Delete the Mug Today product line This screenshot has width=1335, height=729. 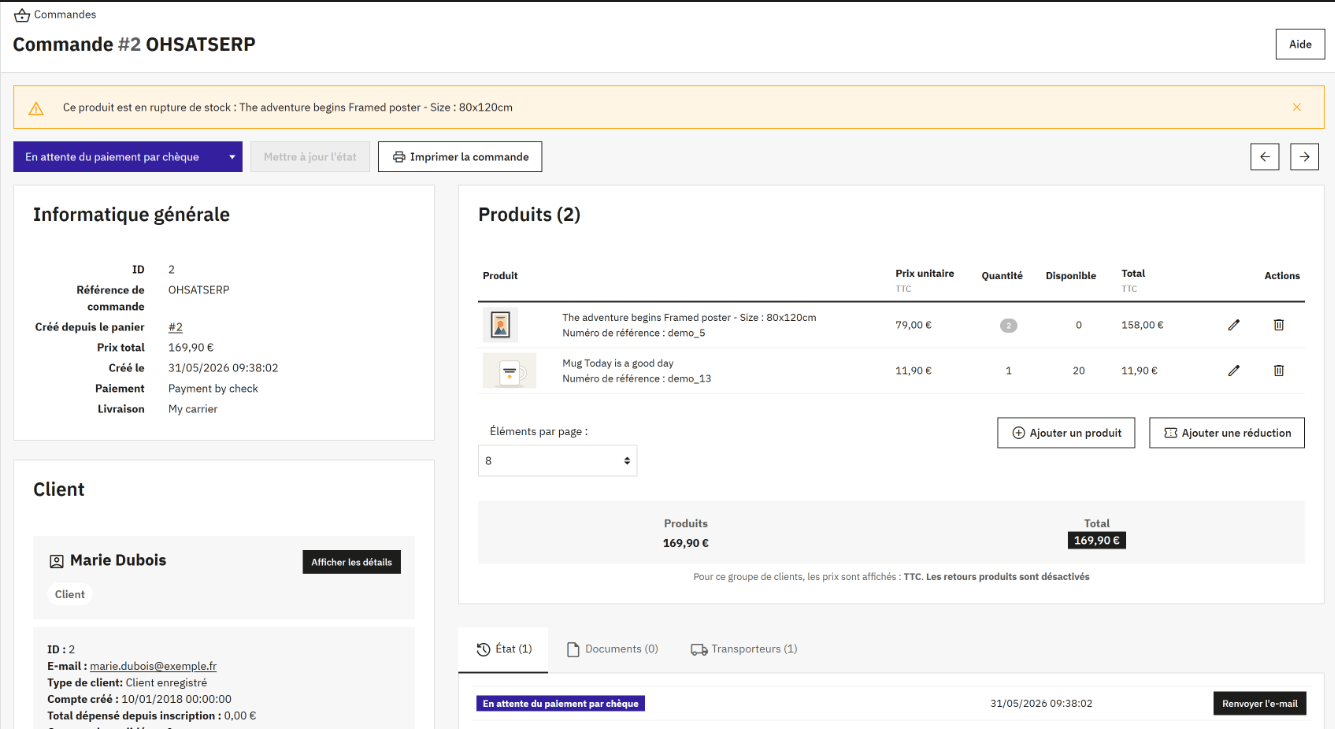[x=1279, y=370]
